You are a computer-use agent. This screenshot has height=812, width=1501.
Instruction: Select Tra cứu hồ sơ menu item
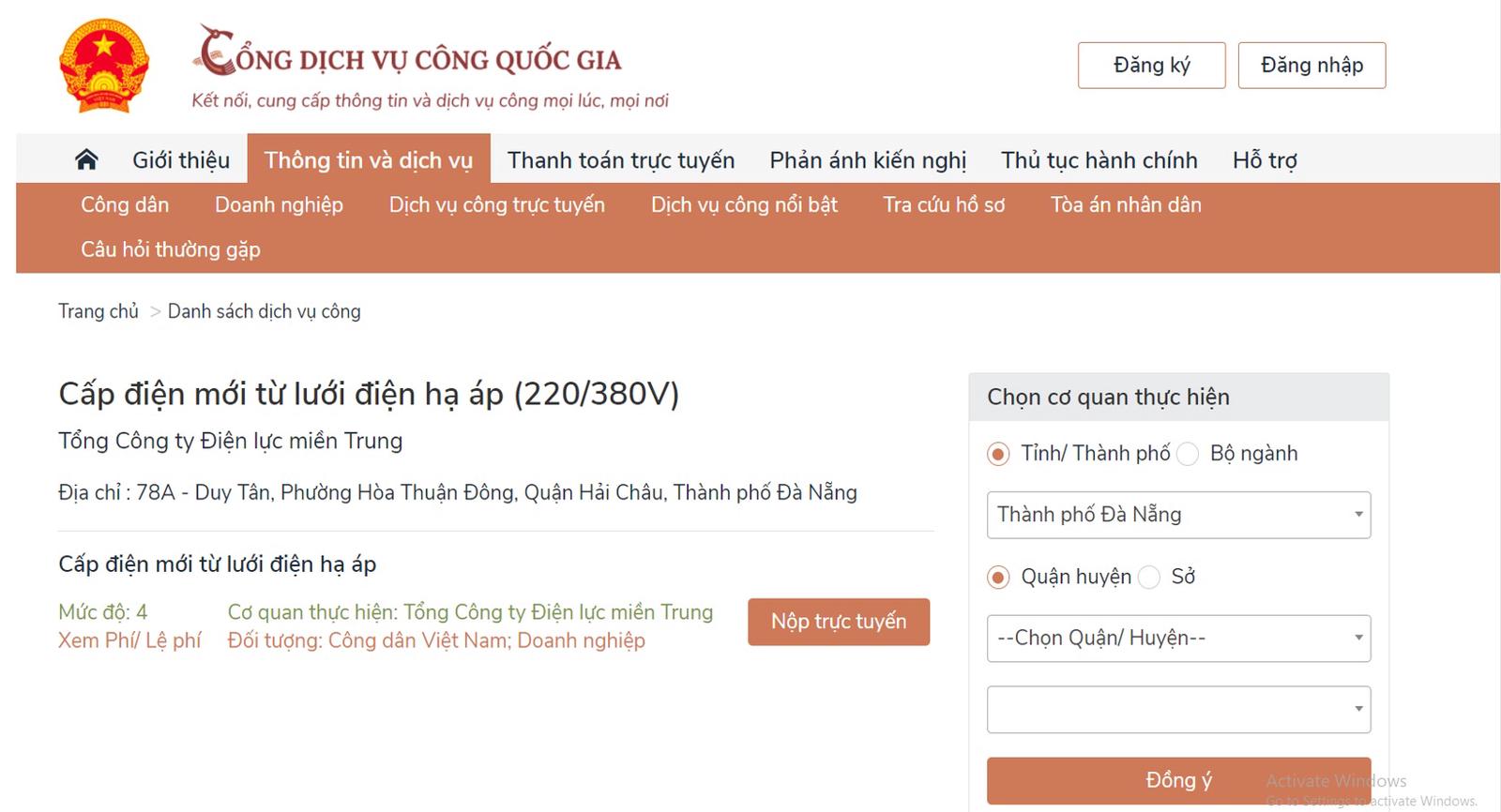[944, 204]
